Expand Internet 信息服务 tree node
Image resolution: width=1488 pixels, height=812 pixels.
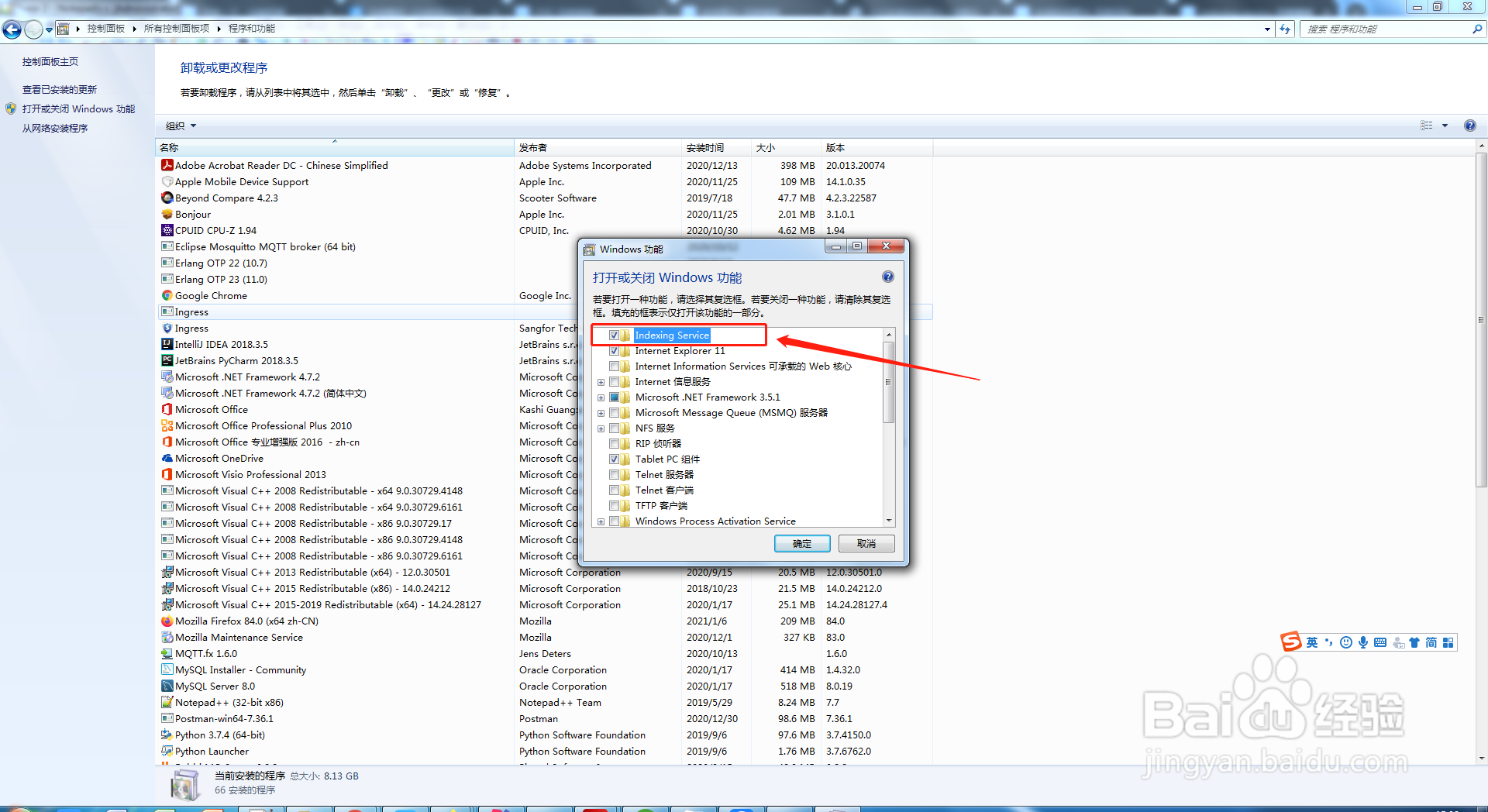pyautogui.click(x=601, y=382)
